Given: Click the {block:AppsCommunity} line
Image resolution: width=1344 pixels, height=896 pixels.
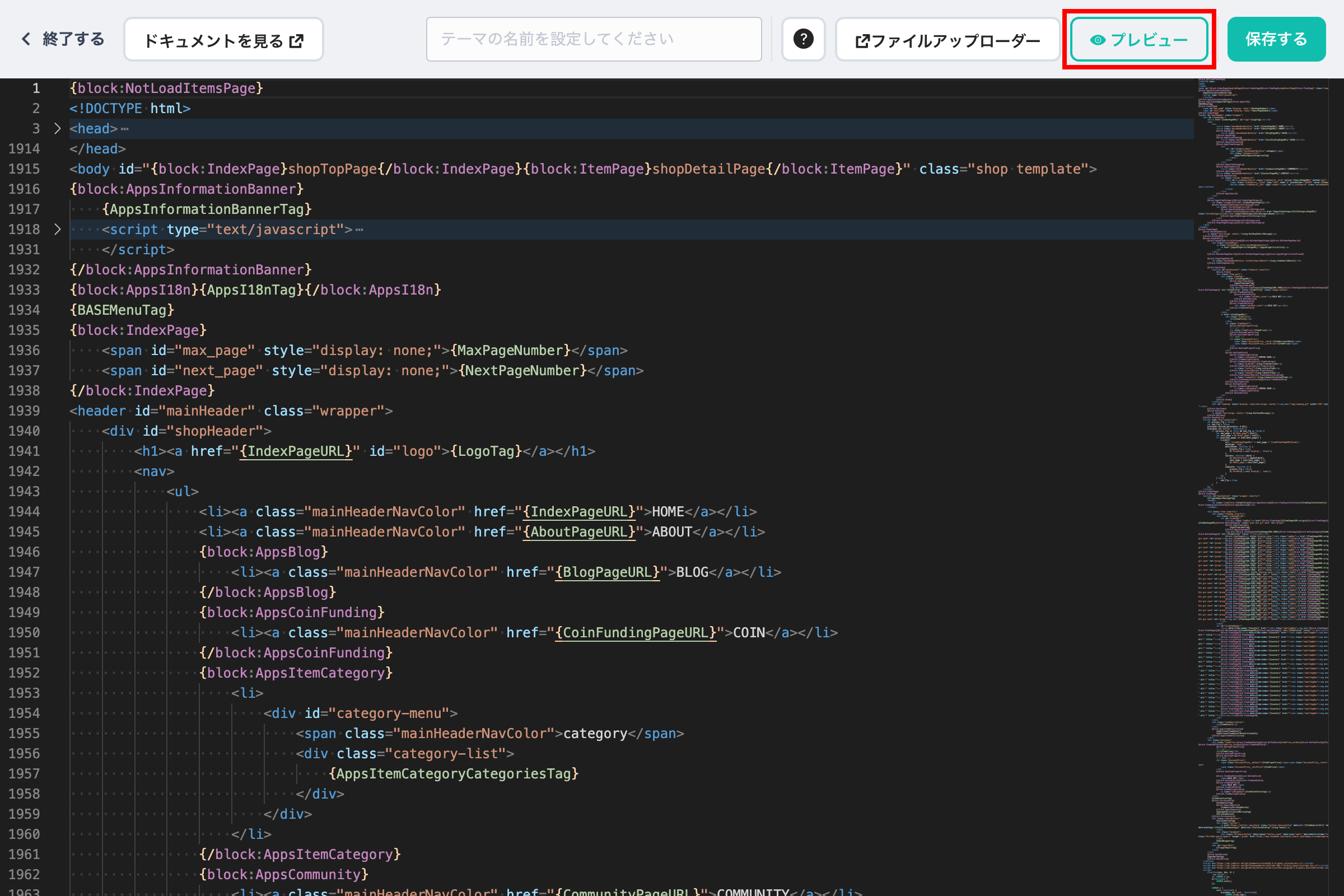Looking at the screenshot, I should pyautogui.click(x=284, y=875).
